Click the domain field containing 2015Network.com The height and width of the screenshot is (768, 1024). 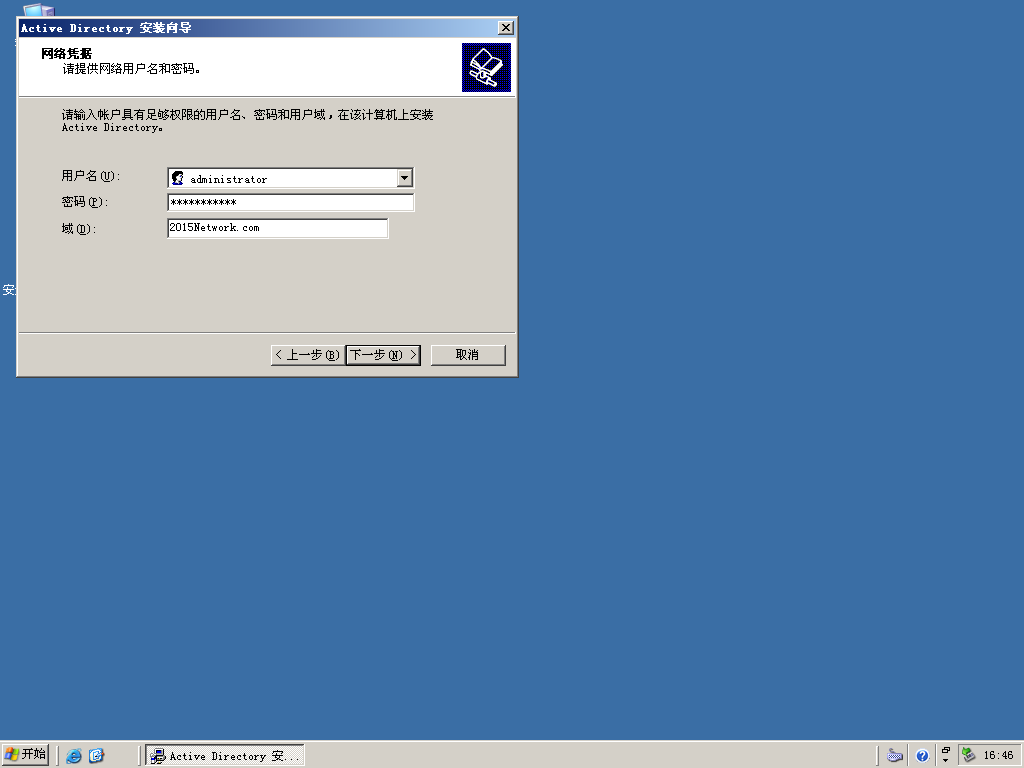coord(278,228)
